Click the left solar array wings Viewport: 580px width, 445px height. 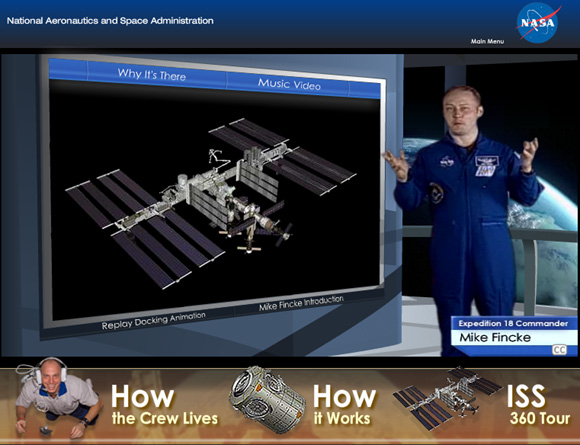coord(145,229)
